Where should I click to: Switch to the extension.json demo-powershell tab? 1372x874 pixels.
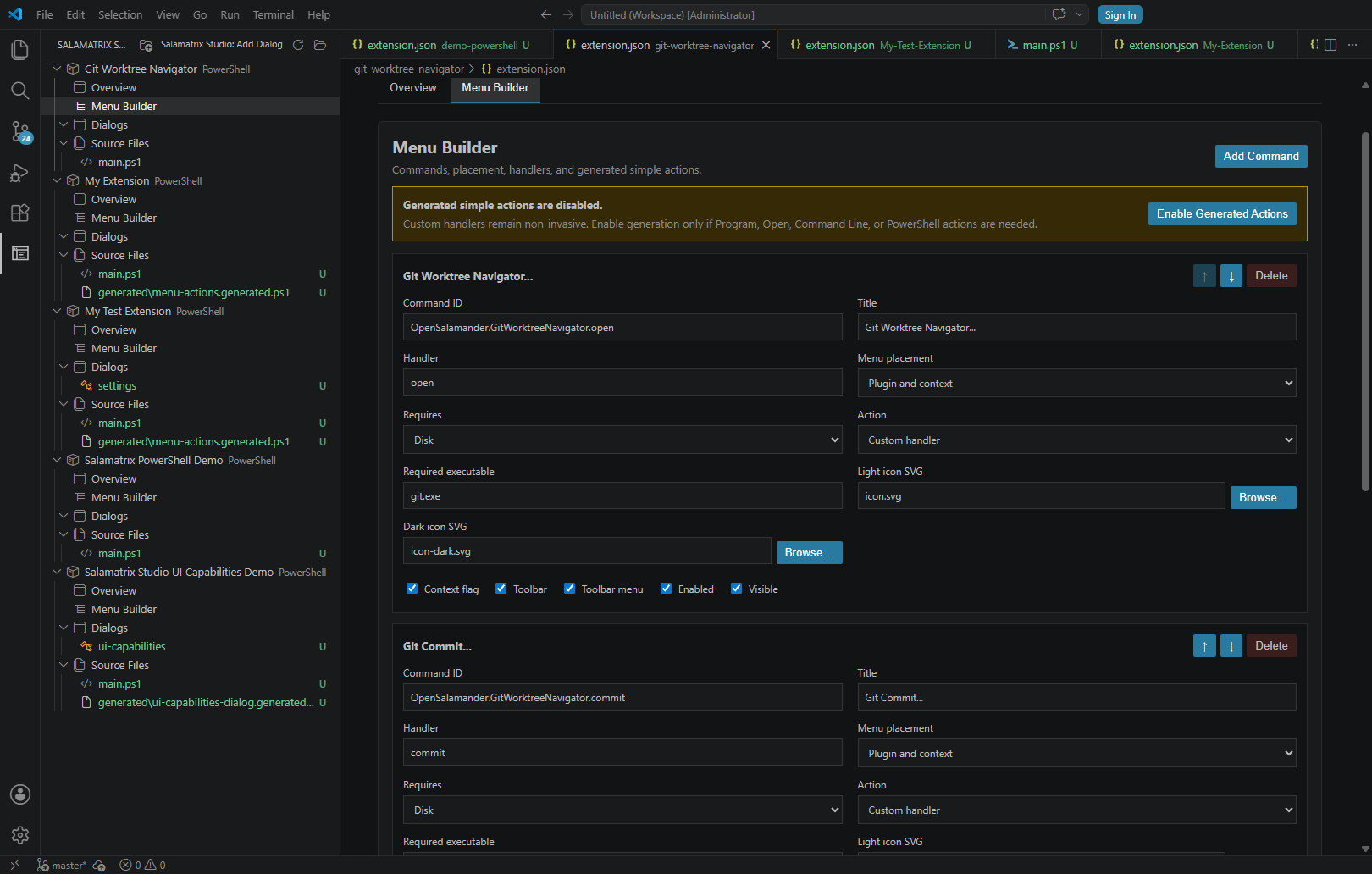point(446,45)
